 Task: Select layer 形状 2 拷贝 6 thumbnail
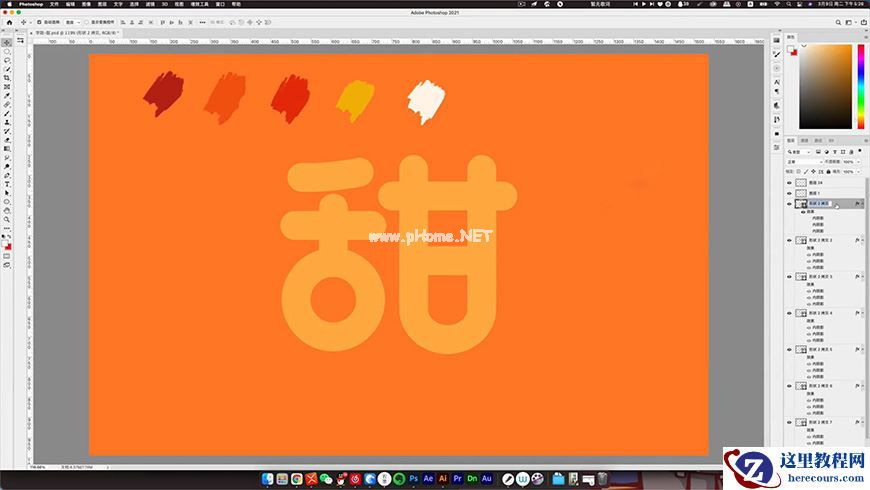(801, 386)
